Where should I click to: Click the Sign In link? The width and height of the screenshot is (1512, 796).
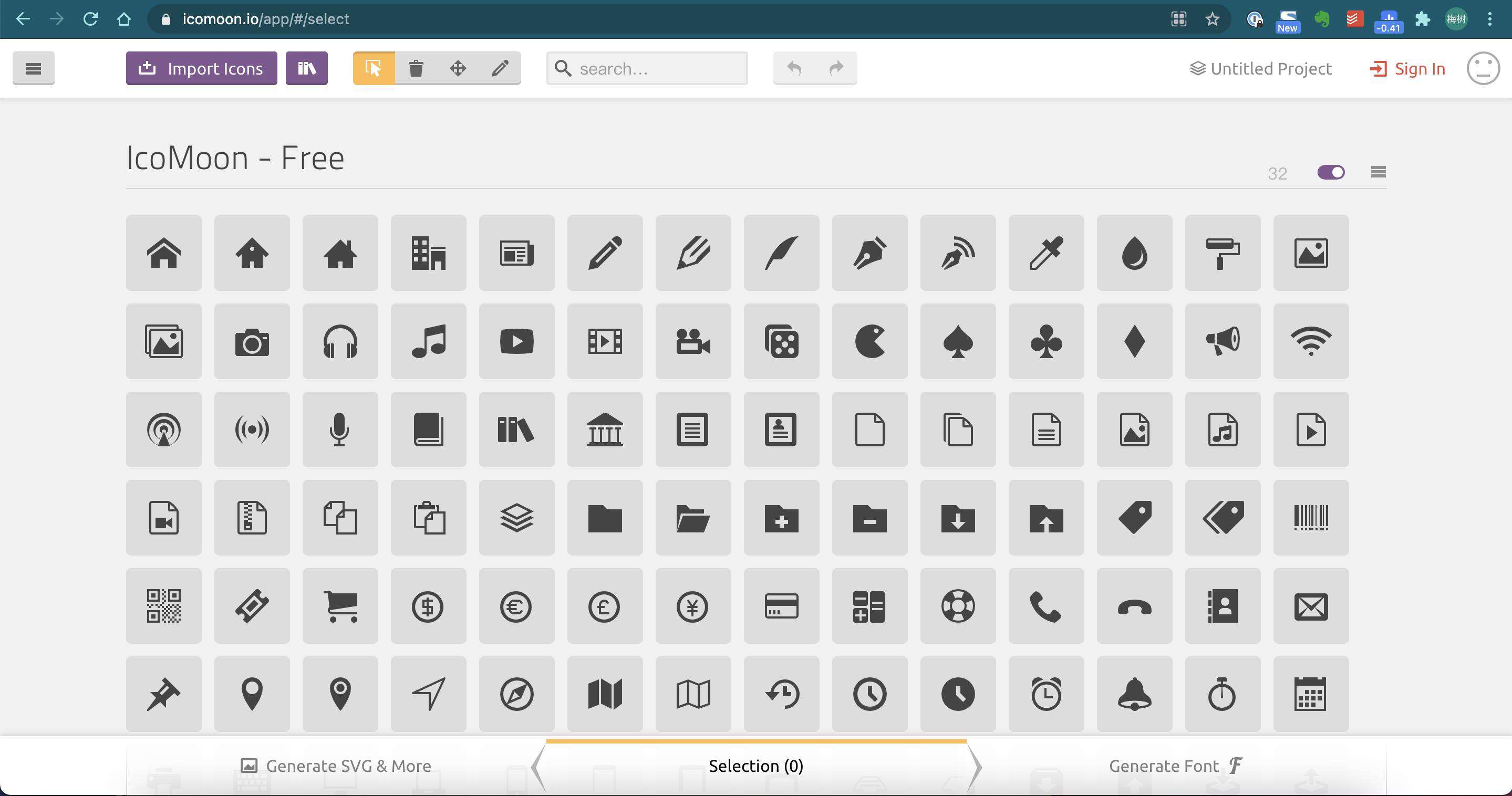[1407, 69]
